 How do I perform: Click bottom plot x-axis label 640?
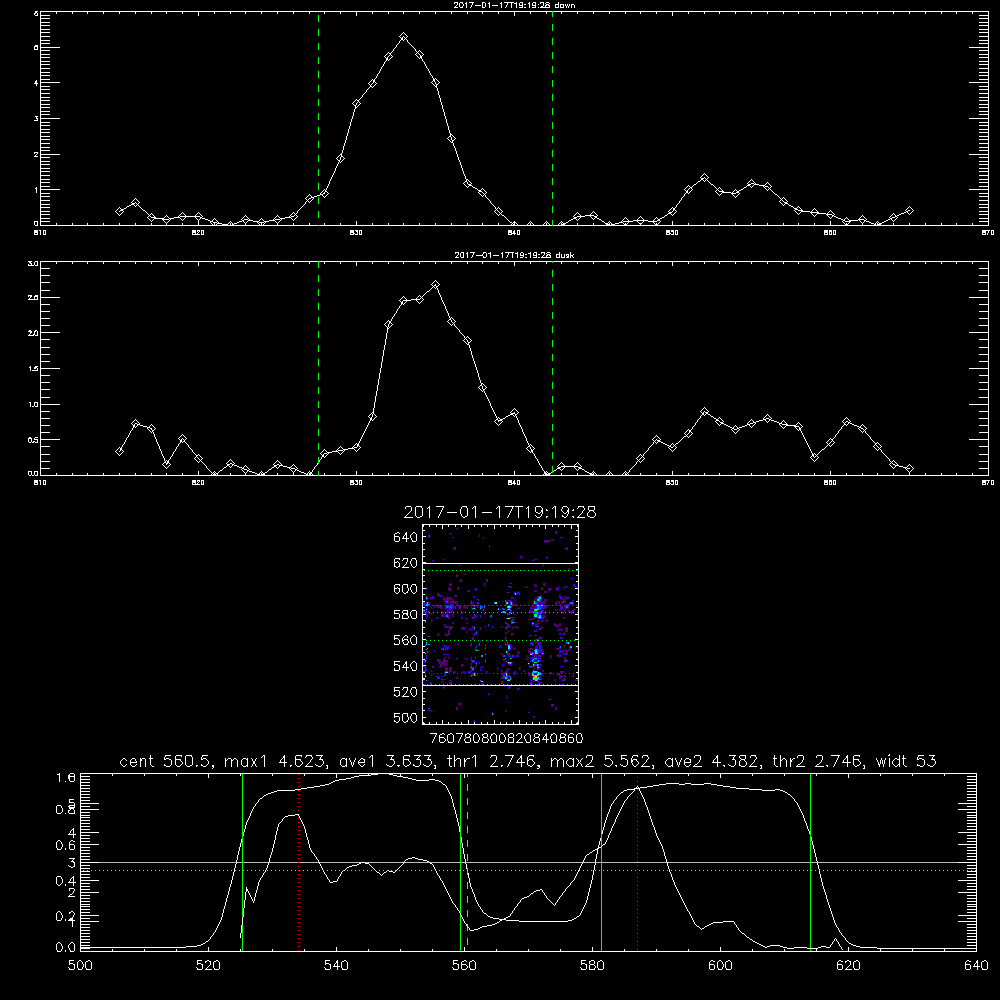click(x=976, y=966)
